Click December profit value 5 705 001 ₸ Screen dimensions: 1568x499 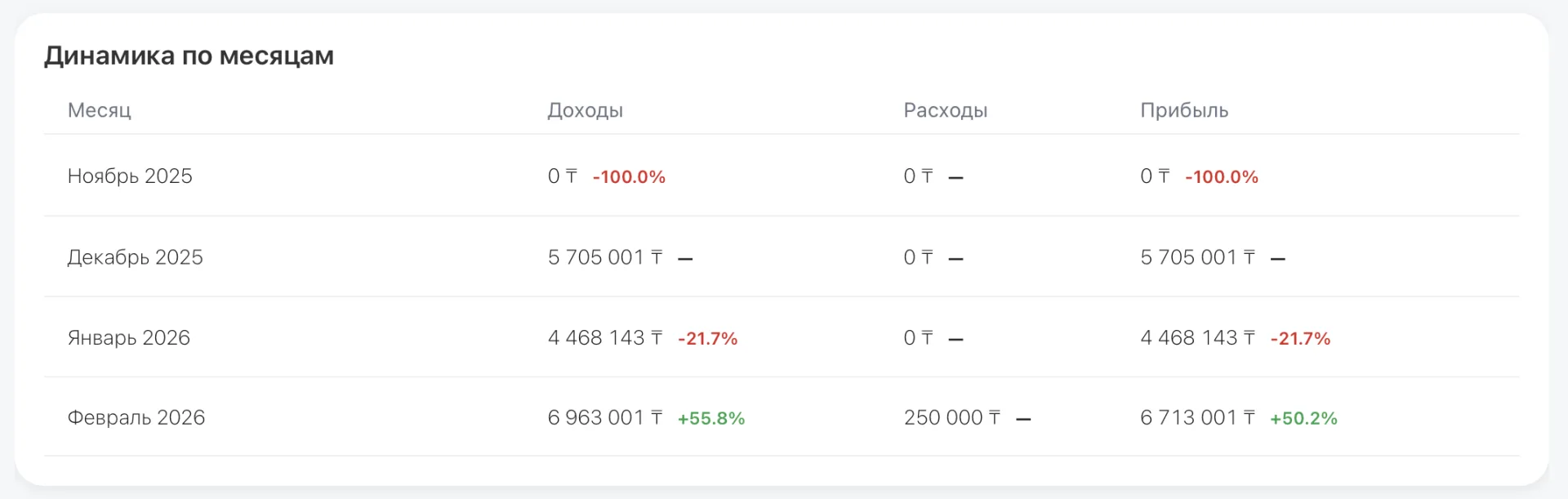coord(1197,257)
